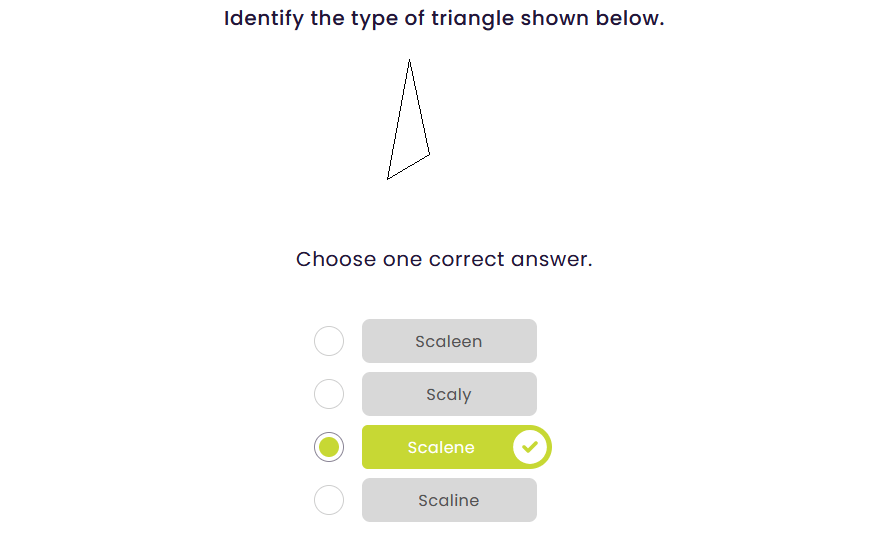Image resolution: width=876 pixels, height=540 pixels.
Task: Click the word "below." in the heading
Action: [x=630, y=19]
